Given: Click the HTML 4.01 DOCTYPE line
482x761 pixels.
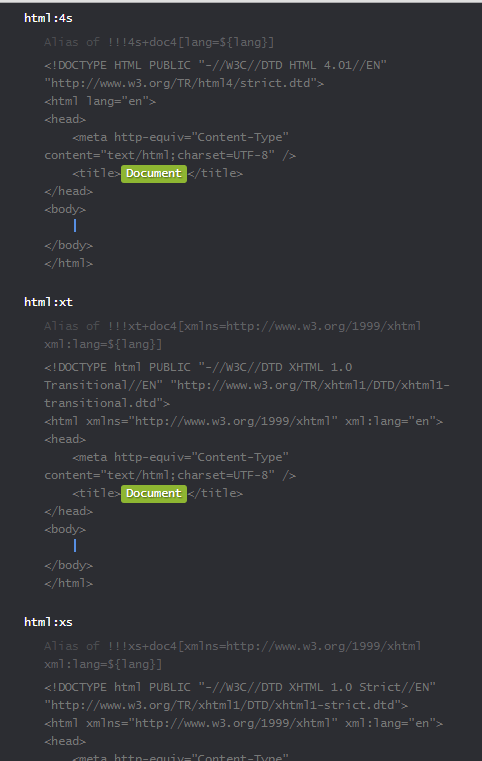Looking at the screenshot, I should (216, 65).
